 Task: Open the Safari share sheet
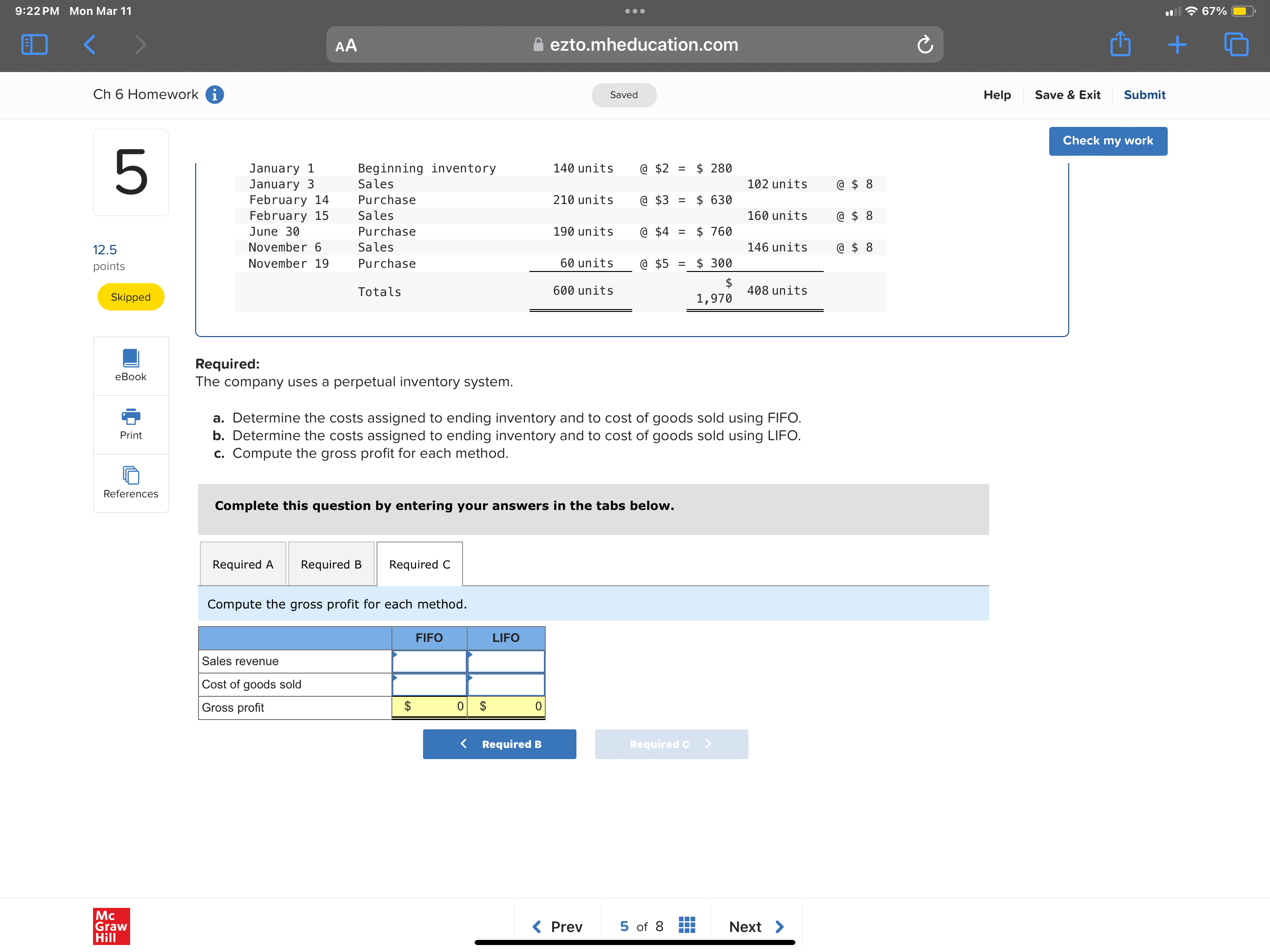pyautogui.click(x=1120, y=44)
